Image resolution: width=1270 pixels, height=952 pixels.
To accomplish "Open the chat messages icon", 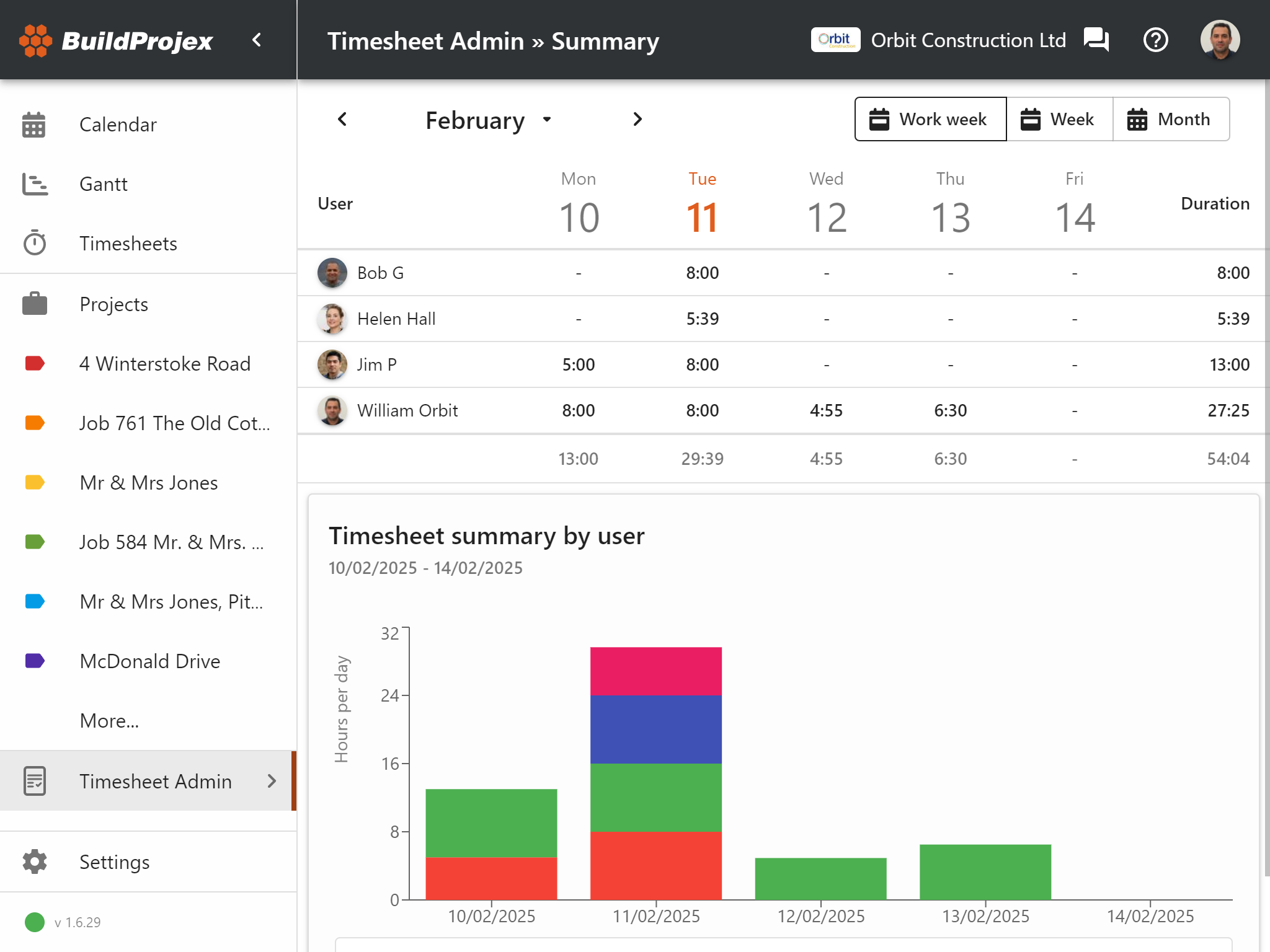I will 1096,40.
